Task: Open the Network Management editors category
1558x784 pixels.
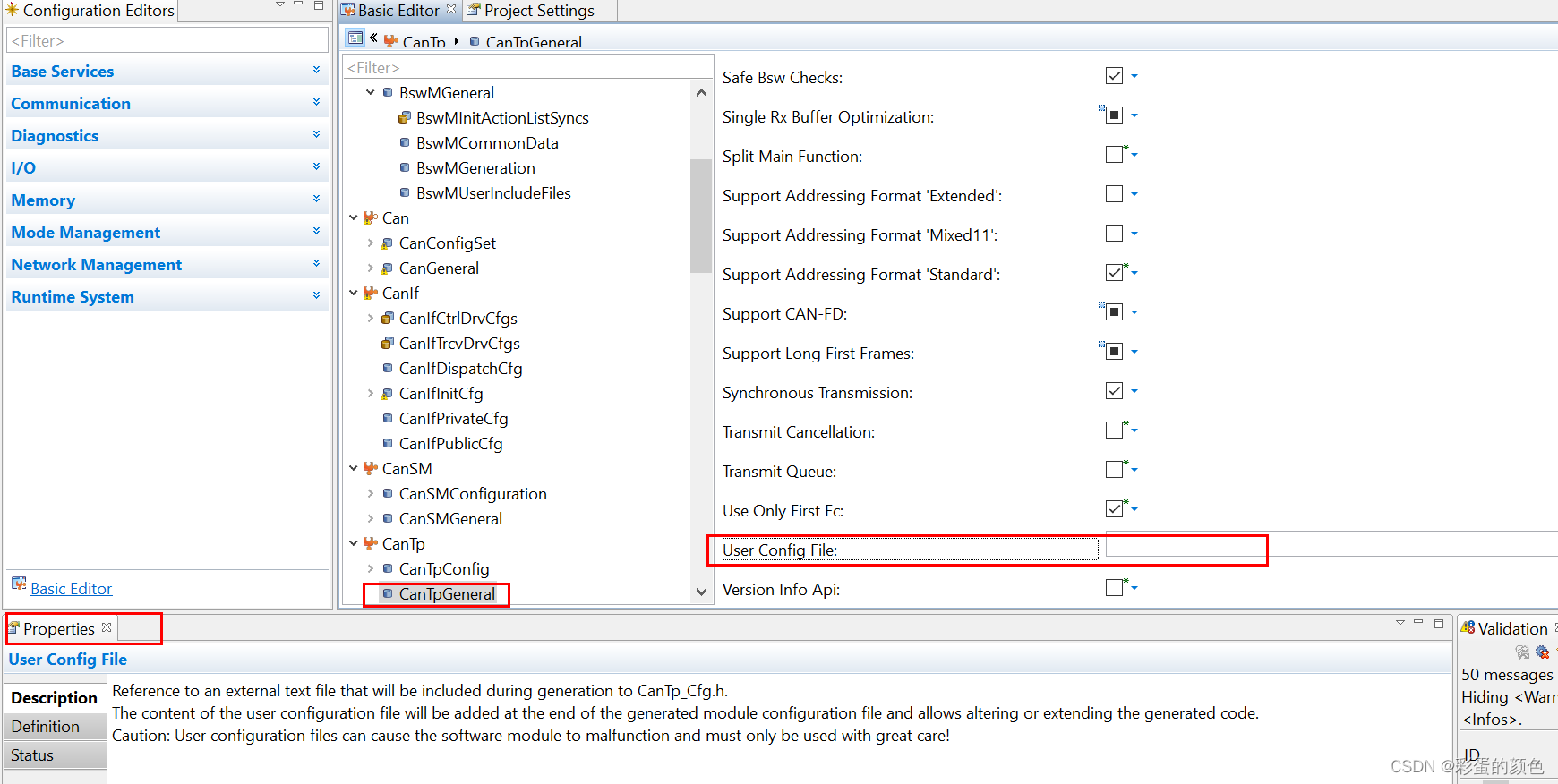Action: point(167,265)
